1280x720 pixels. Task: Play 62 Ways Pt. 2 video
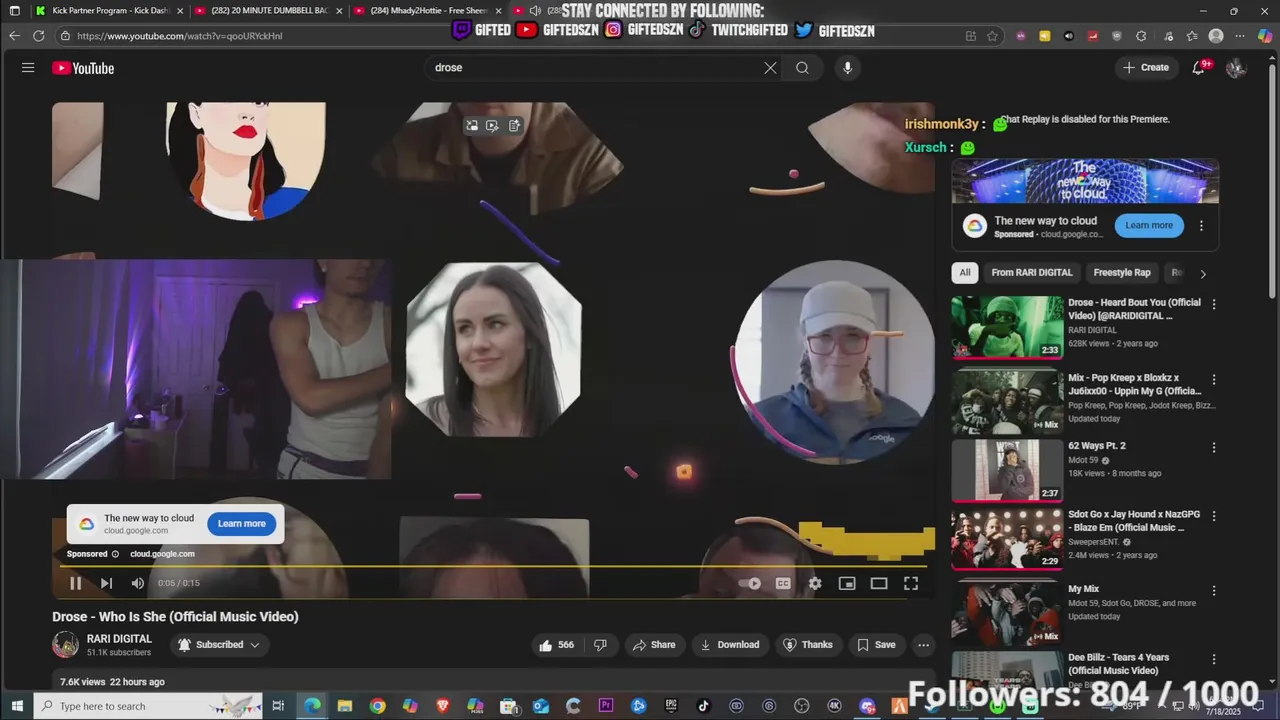pos(1007,470)
